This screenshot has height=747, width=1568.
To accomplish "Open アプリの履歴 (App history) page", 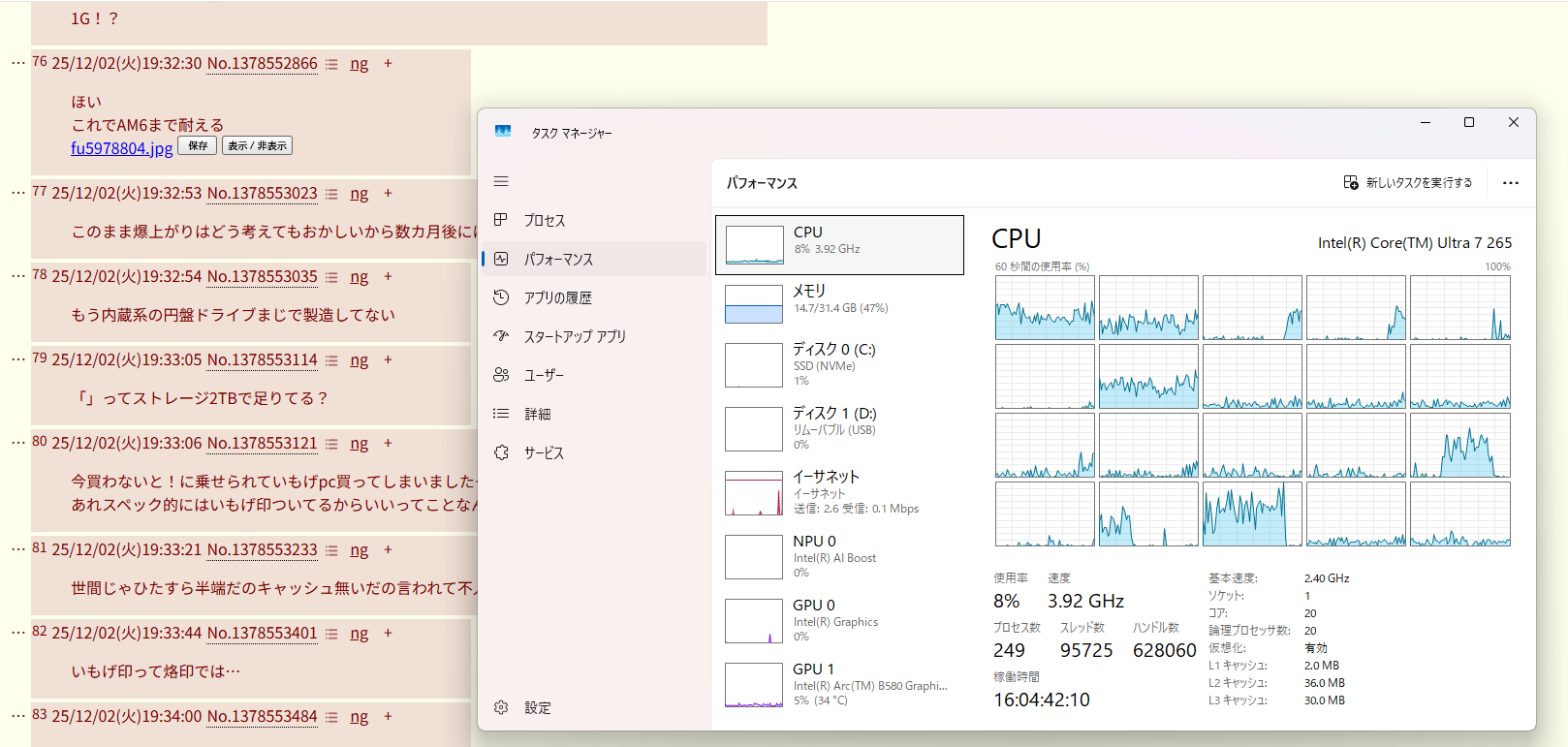I will tap(557, 297).
